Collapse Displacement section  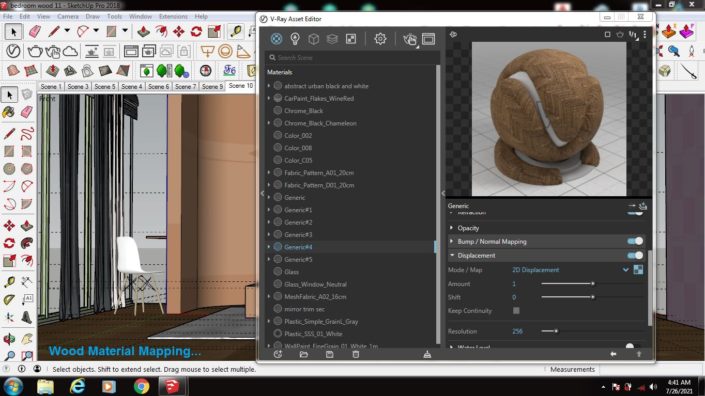(x=451, y=255)
